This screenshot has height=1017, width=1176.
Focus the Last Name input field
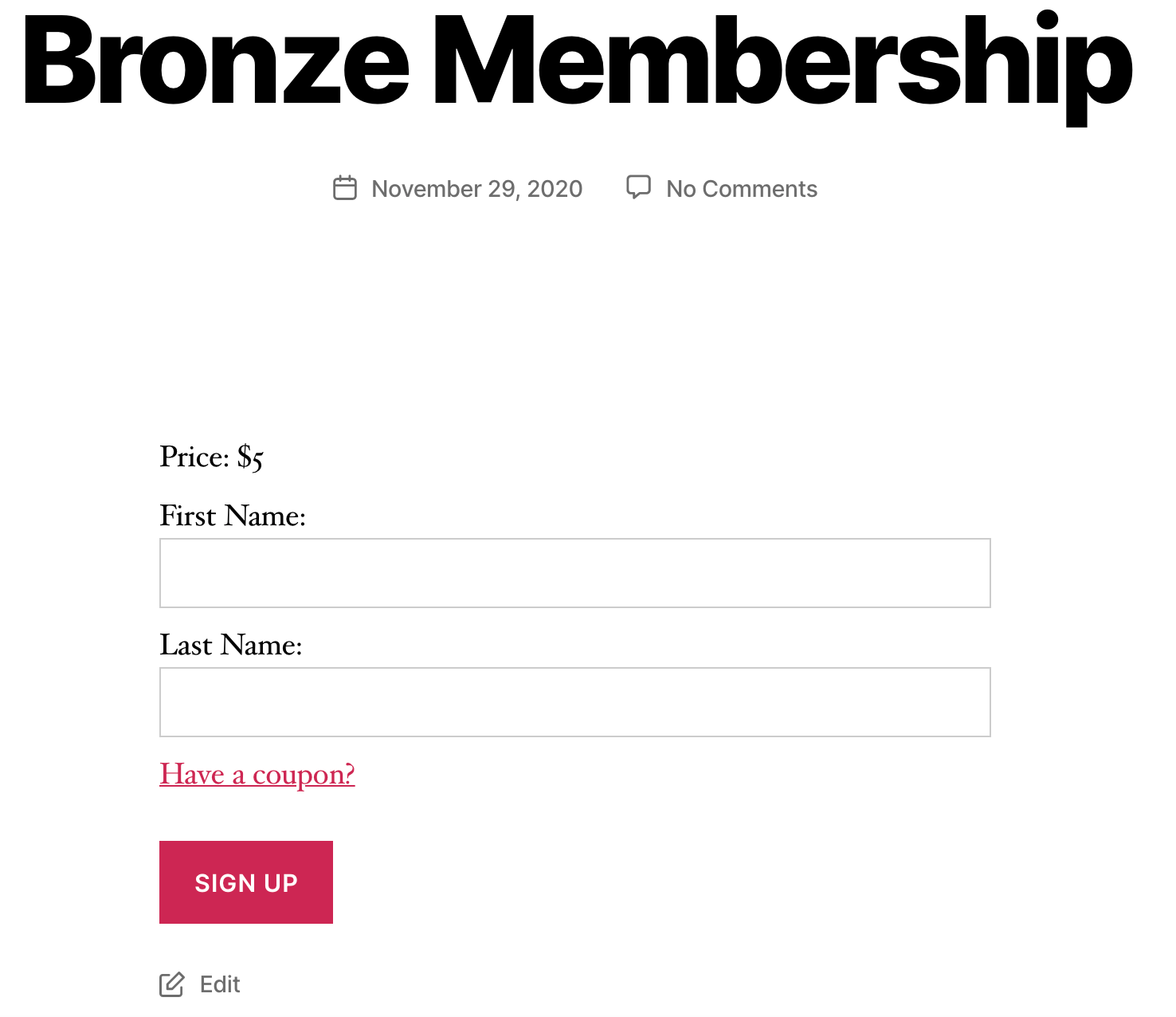[575, 702]
